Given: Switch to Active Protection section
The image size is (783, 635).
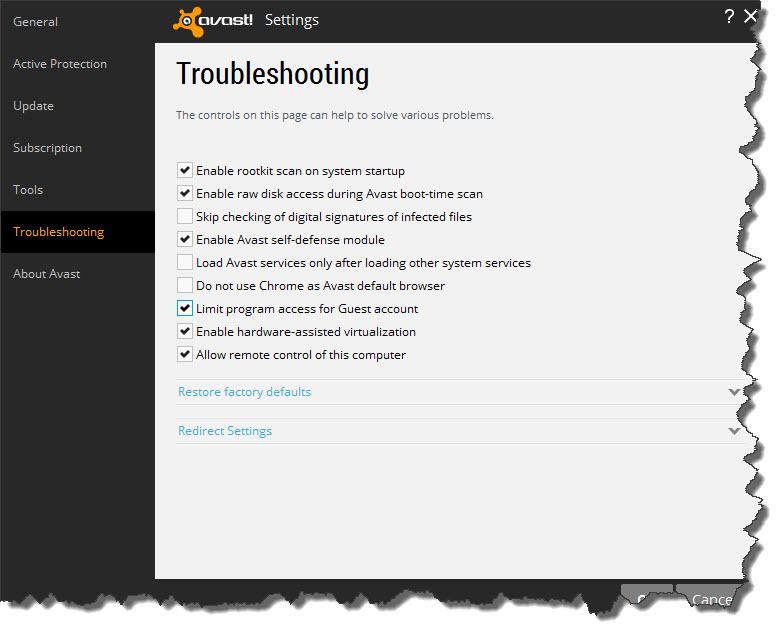Looking at the screenshot, I should tap(77, 64).
